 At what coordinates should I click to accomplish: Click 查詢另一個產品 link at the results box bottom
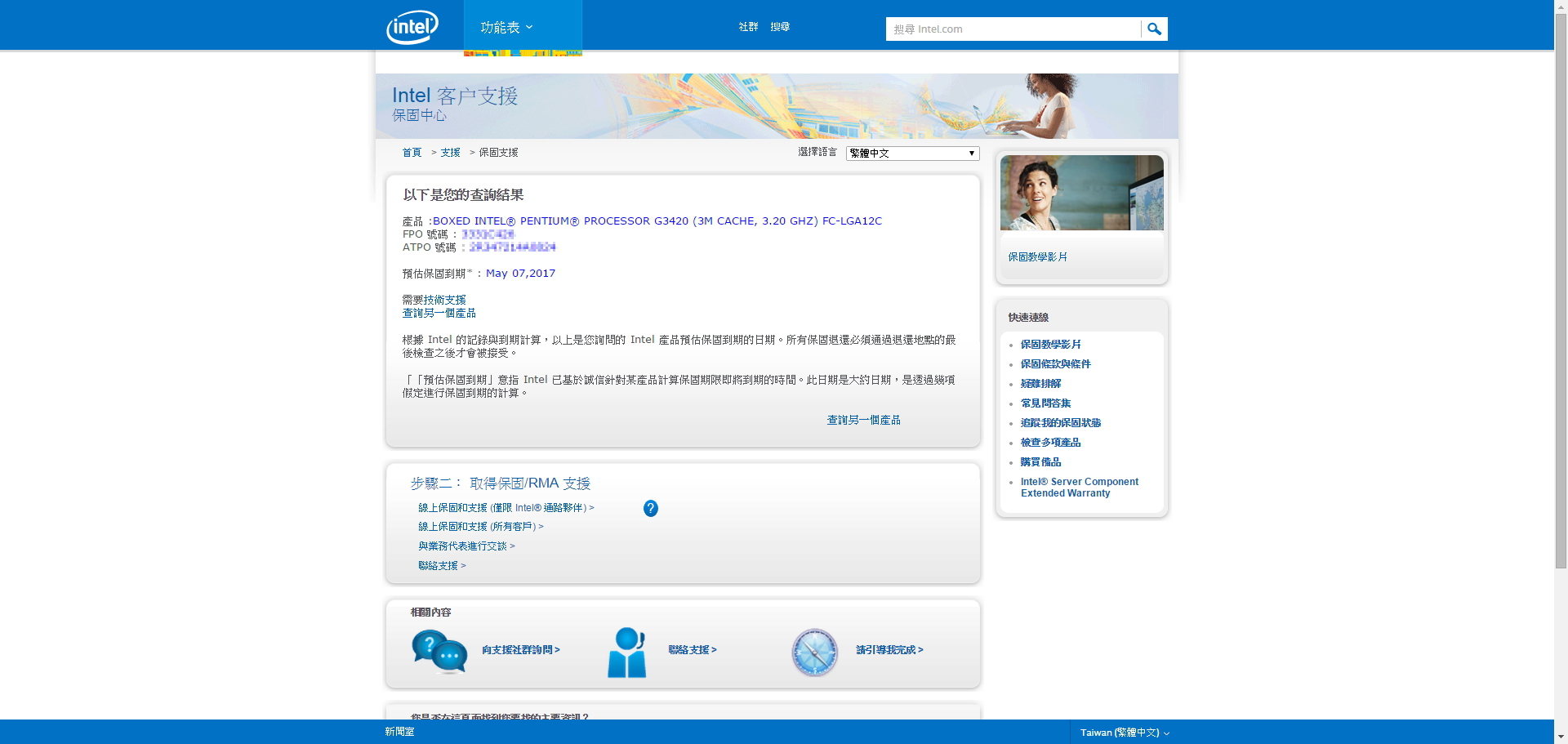863,421
